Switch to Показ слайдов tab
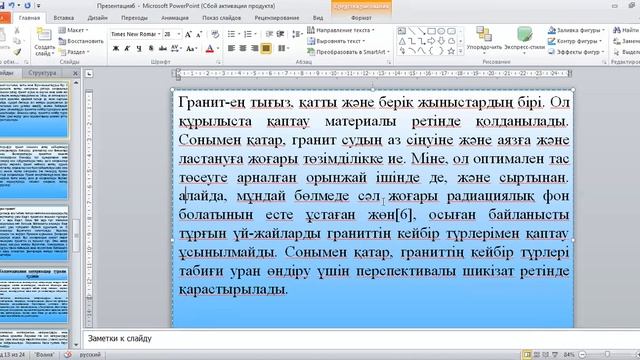The image size is (640, 360). coord(222,18)
